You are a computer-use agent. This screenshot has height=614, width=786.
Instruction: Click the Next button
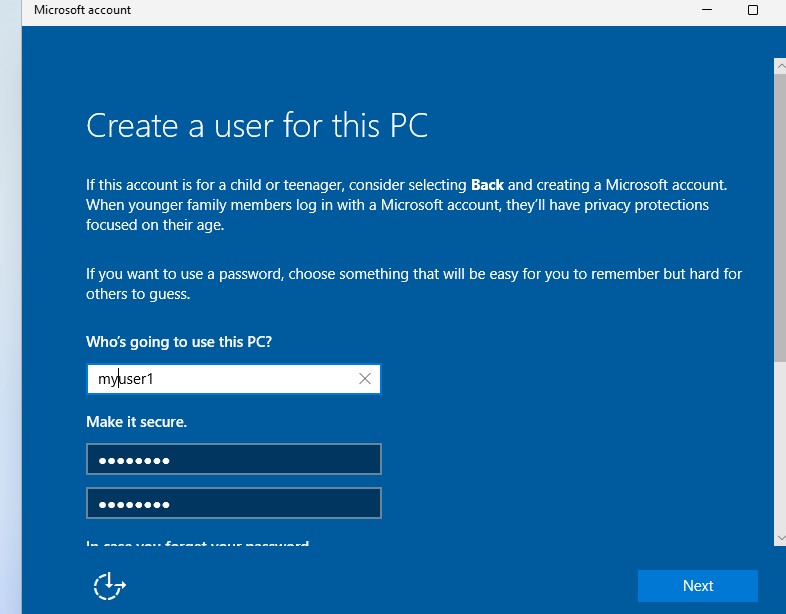tap(697, 586)
